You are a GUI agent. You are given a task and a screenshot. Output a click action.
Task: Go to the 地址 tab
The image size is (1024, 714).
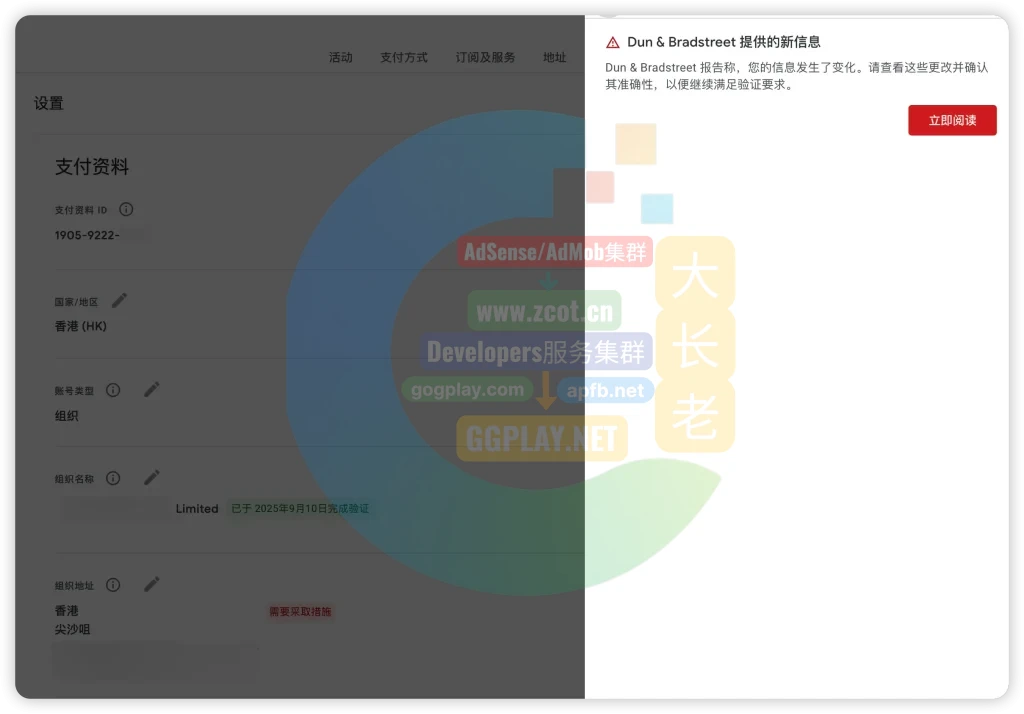[x=554, y=57]
